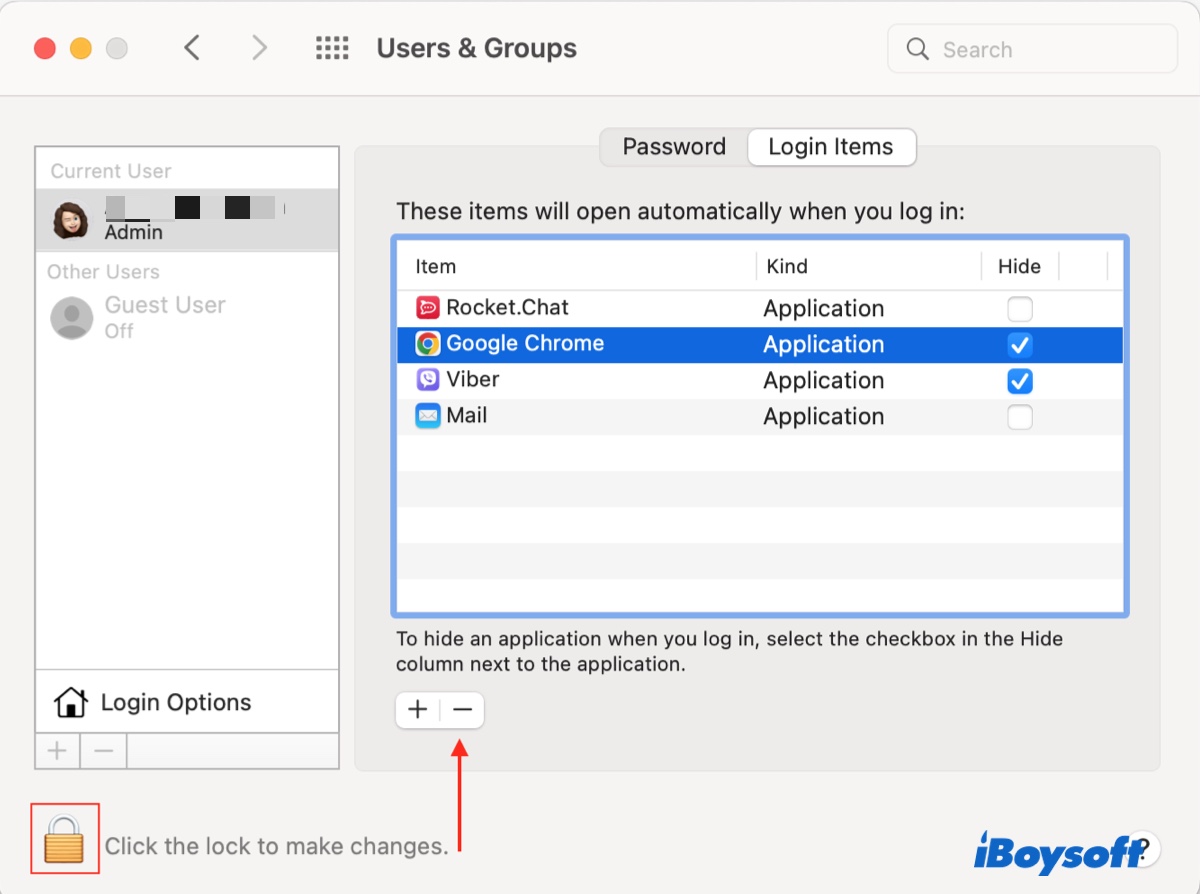Click Application kind in the Google Chrome row
The height and width of the screenshot is (894, 1200).
pyautogui.click(x=824, y=344)
